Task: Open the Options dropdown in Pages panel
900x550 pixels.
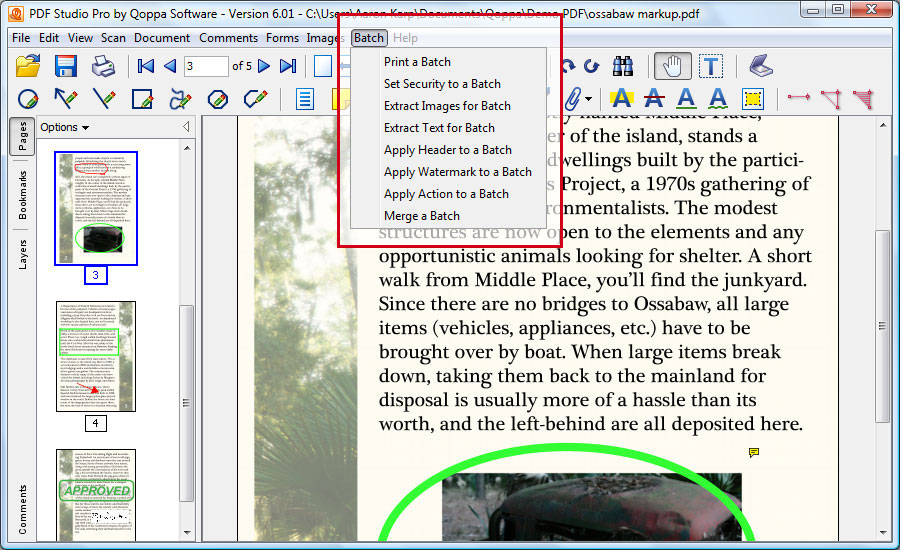Action: (64, 127)
